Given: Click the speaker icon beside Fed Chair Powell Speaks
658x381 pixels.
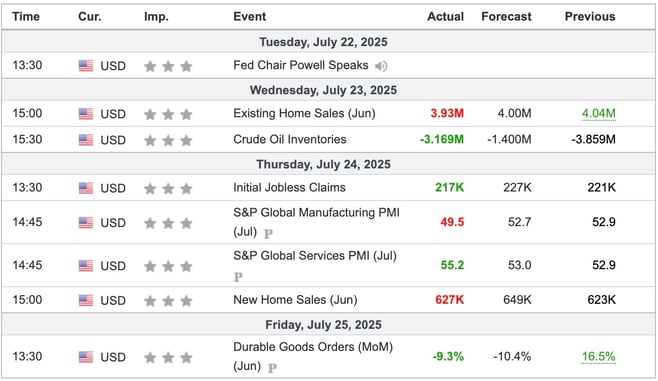Looking at the screenshot, I should click(381, 66).
